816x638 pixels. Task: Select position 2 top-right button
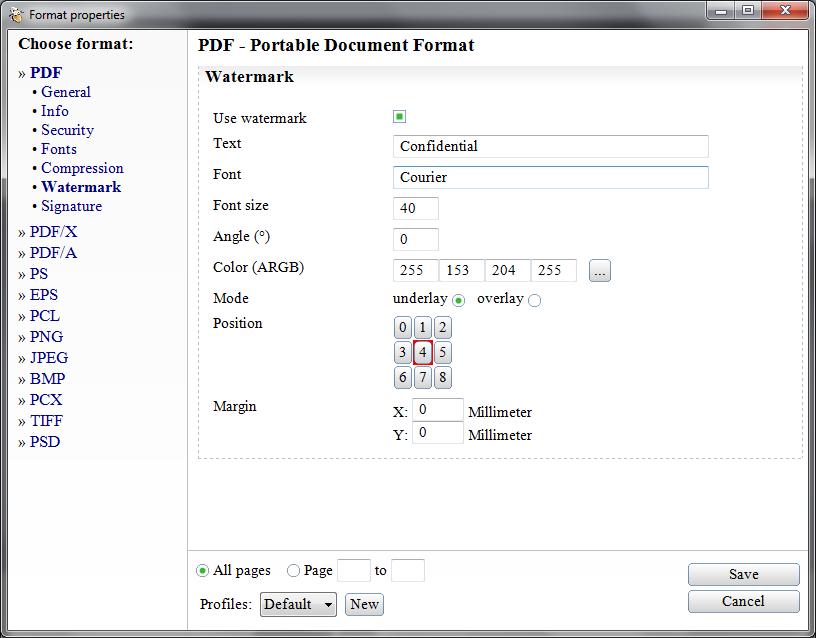442,328
